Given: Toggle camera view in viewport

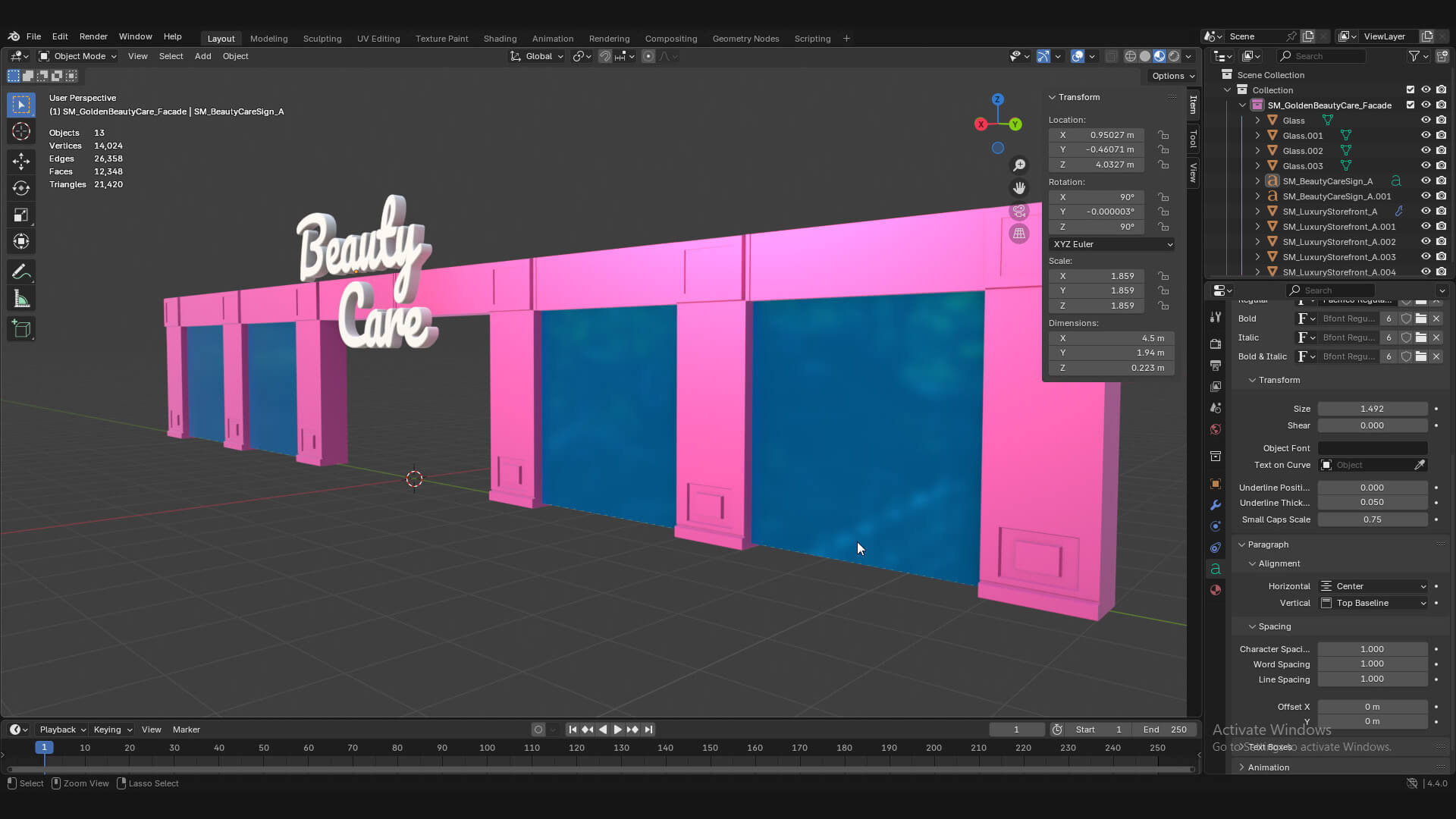Looking at the screenshot, I should [x=1019, y=211].
